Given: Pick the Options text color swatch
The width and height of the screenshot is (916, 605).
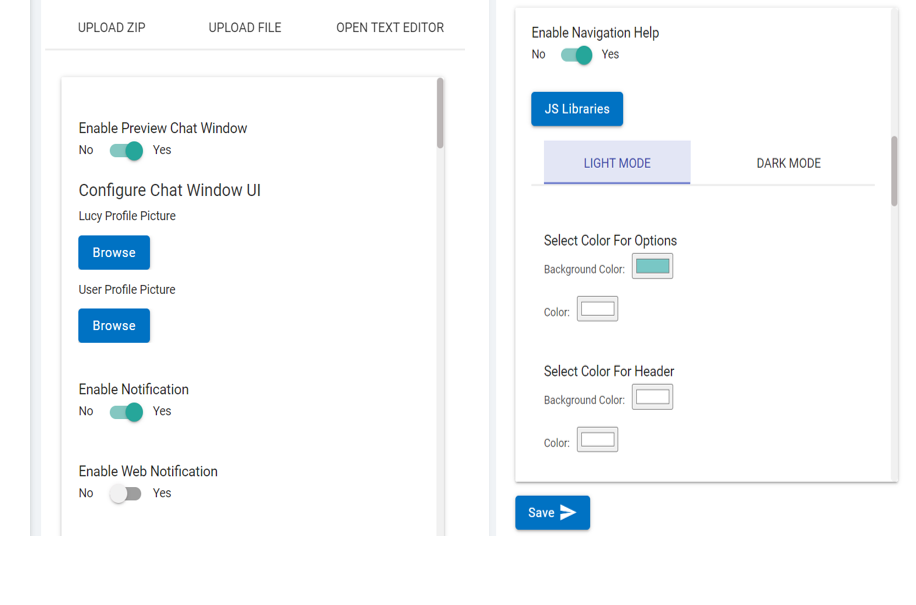Looking at the screenshot, I should (597, 309).
